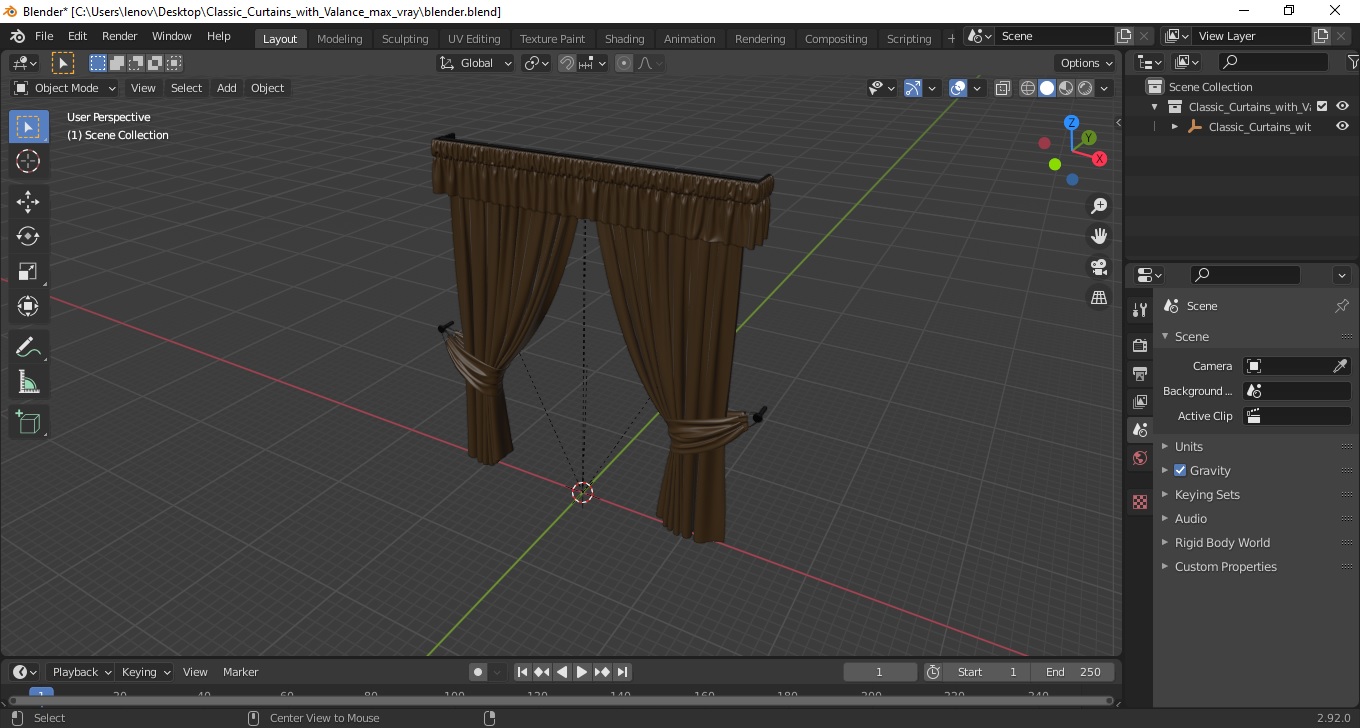Image resolution: width=1360 pixels, height=728 pixels.
Task: Open the Keying dropdown
Action: (x=146, y=672)
